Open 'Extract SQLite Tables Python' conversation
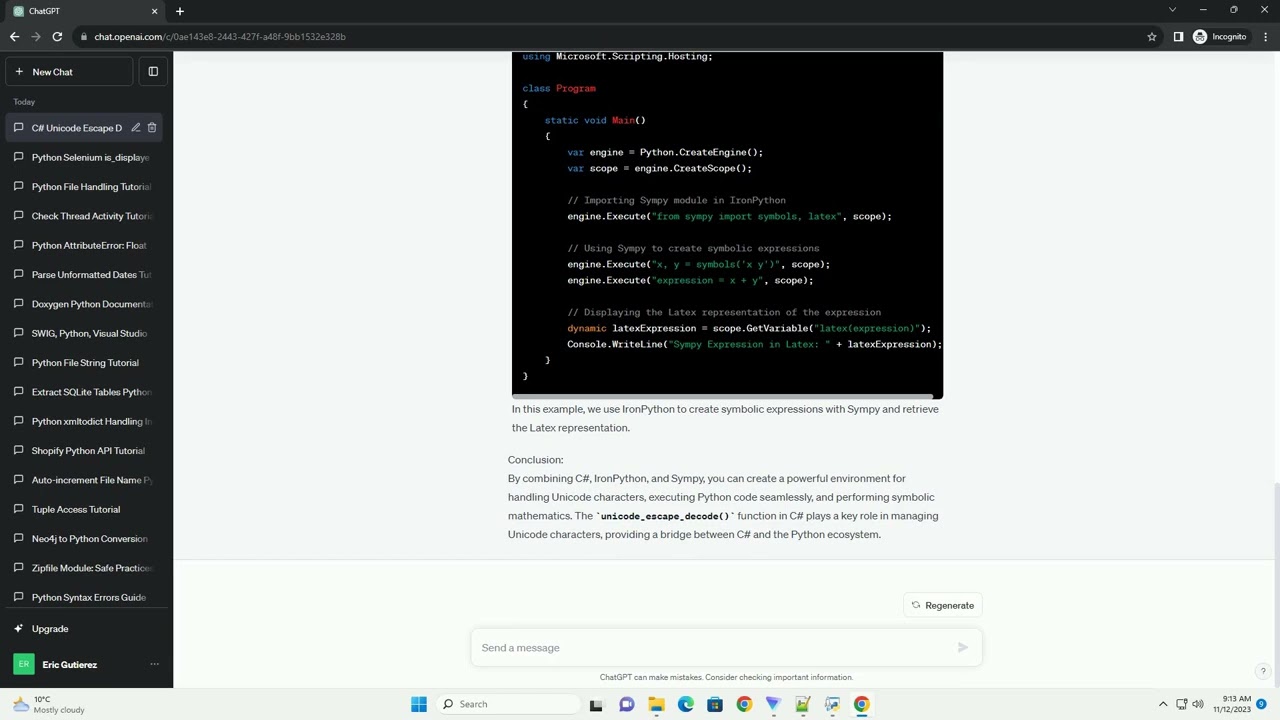 (x=86, y=392)
